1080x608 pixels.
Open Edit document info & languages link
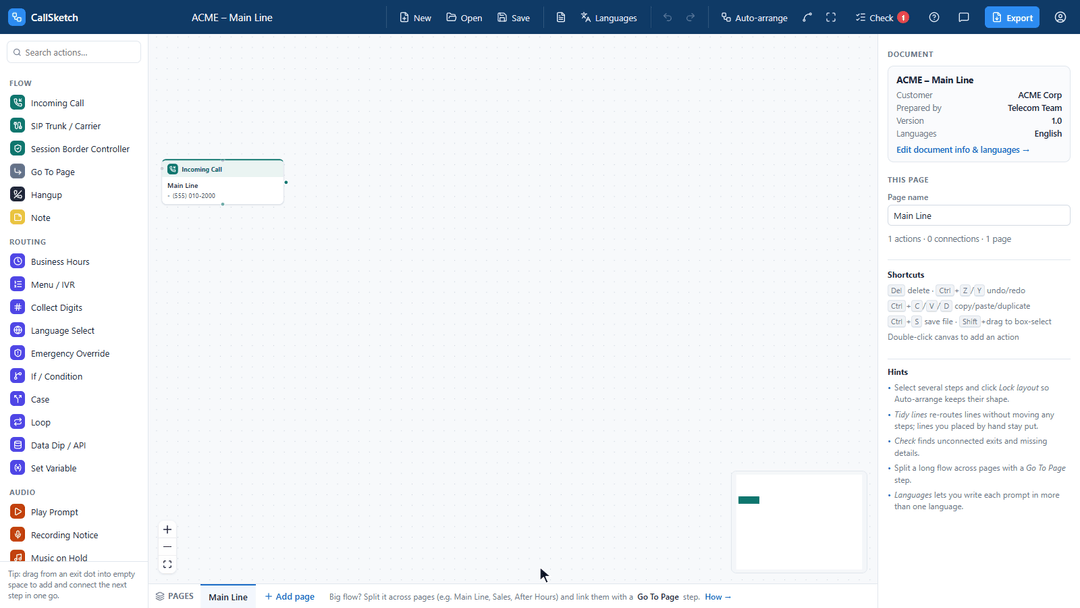point(962,149)
